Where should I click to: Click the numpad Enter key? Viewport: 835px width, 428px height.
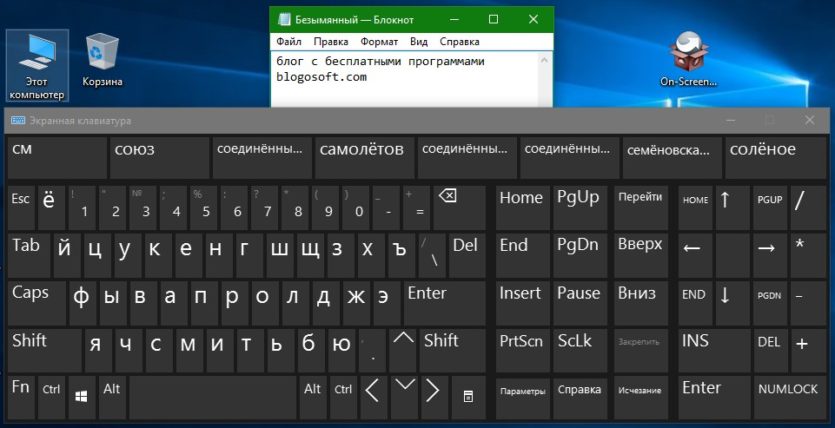click(714, 398)
